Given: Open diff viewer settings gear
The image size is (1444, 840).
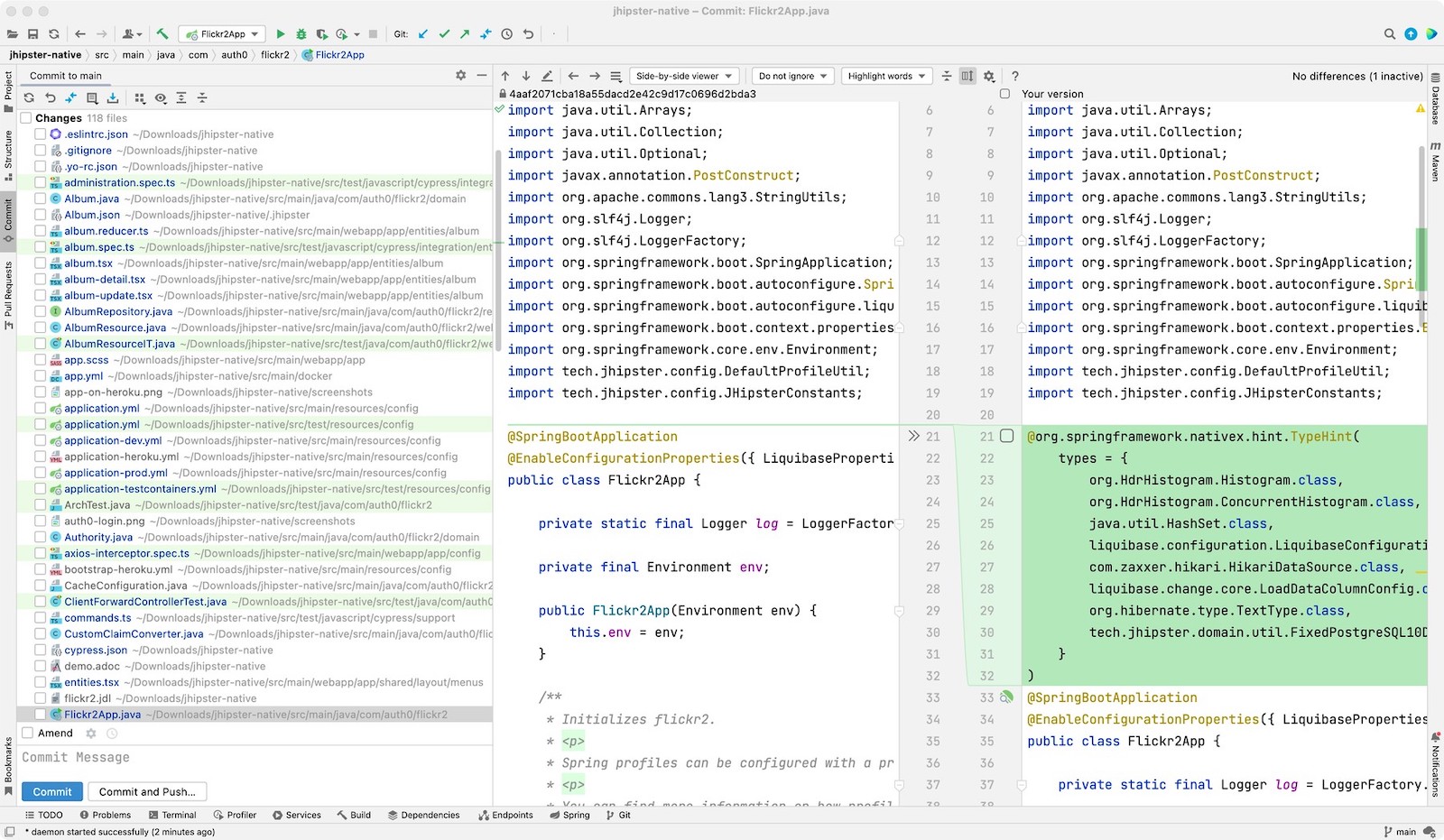Looking at the screenshot, I should 989,77.
